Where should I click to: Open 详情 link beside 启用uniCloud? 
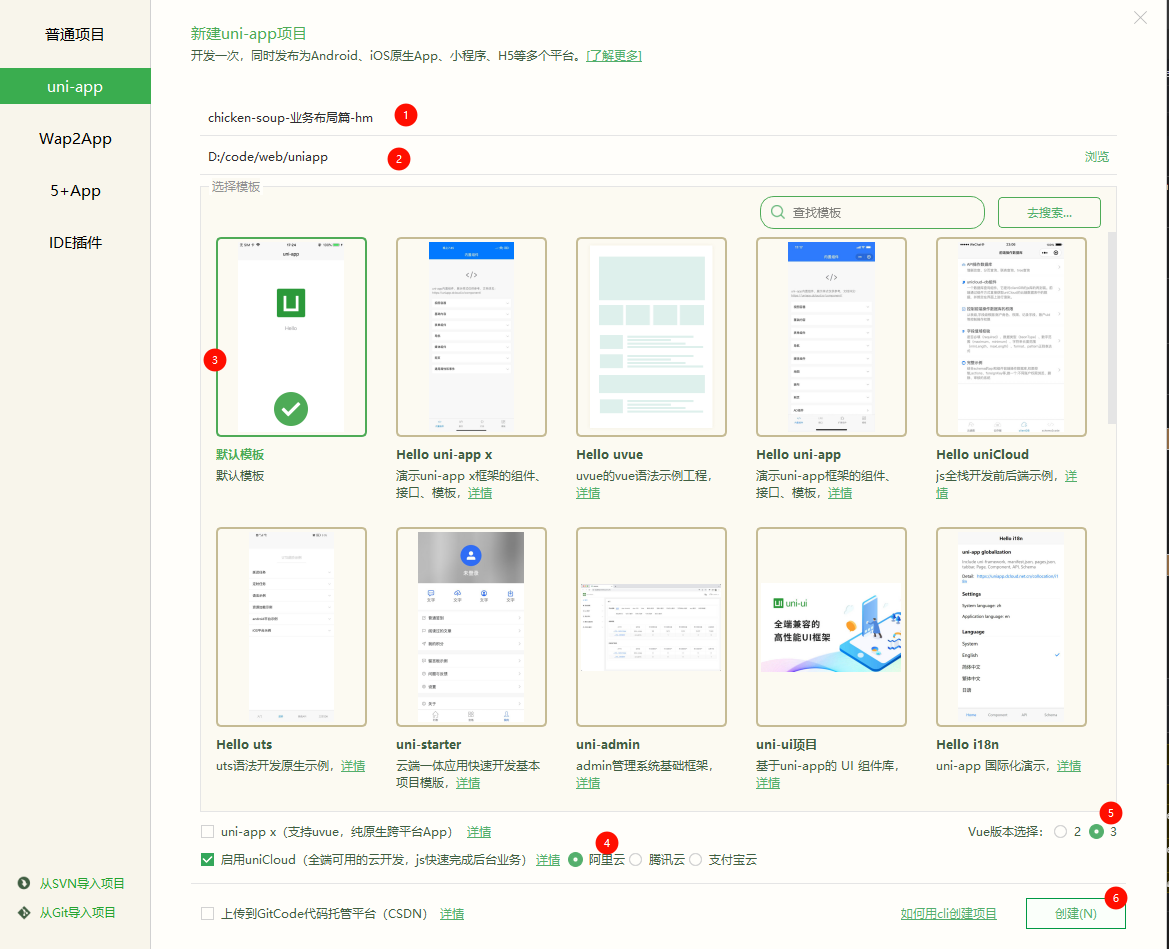[x=548, y=860]
